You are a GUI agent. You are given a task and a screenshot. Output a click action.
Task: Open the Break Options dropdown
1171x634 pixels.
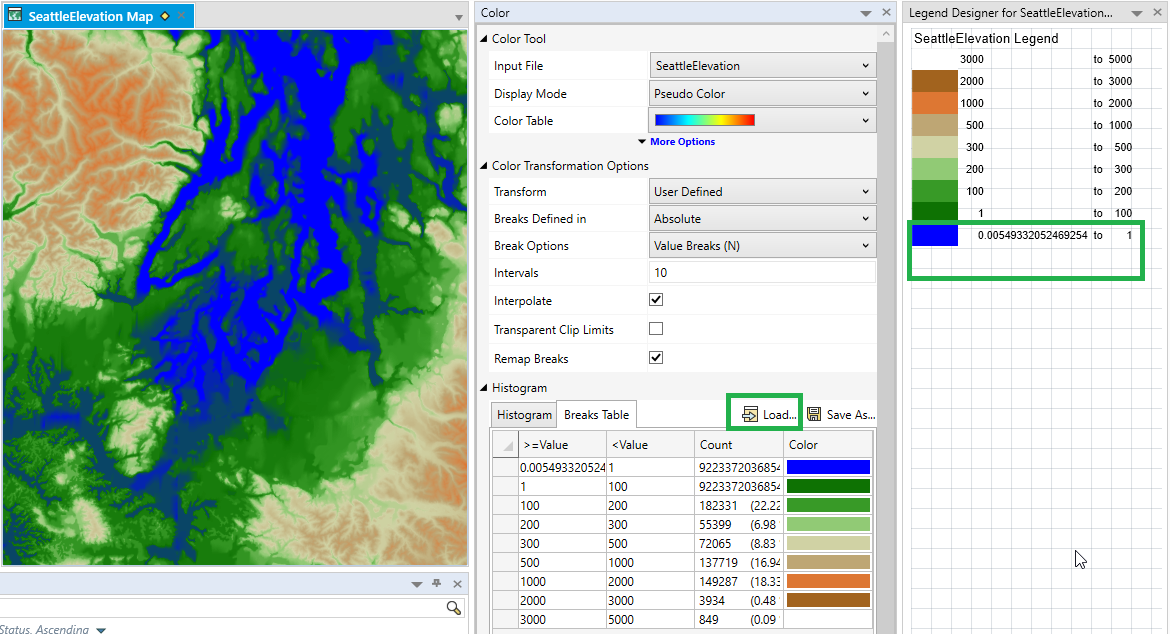click(762, 245)
